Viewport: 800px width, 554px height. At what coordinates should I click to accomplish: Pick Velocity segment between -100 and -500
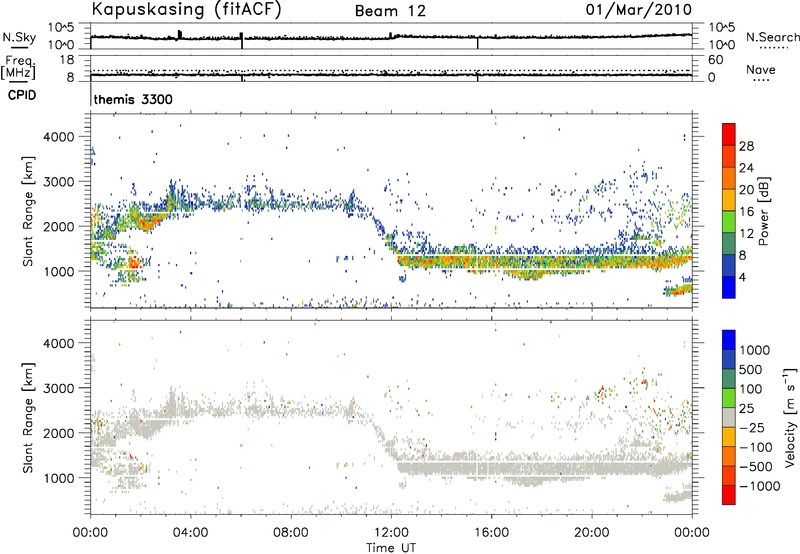[x=729, y=456]
